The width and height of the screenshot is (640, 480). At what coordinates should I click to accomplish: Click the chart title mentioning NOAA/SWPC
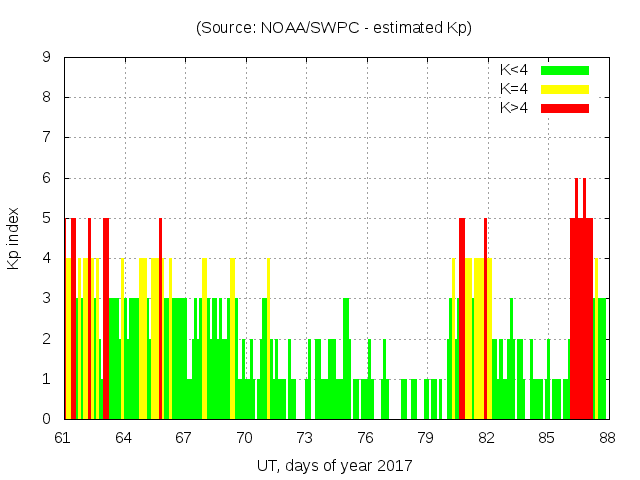(x=334, y=28)
